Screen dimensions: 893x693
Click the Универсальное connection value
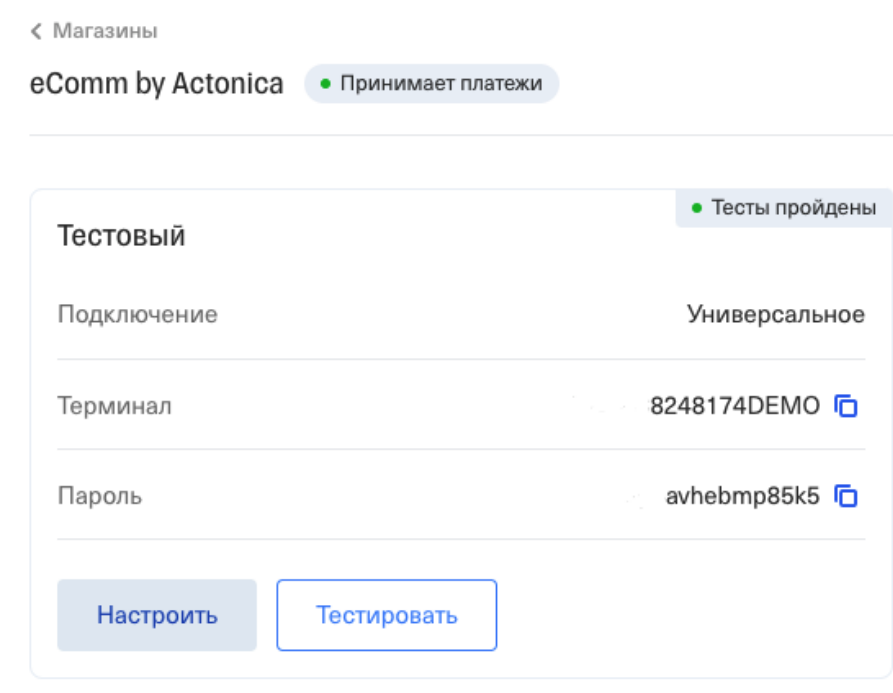click(775, 315)
